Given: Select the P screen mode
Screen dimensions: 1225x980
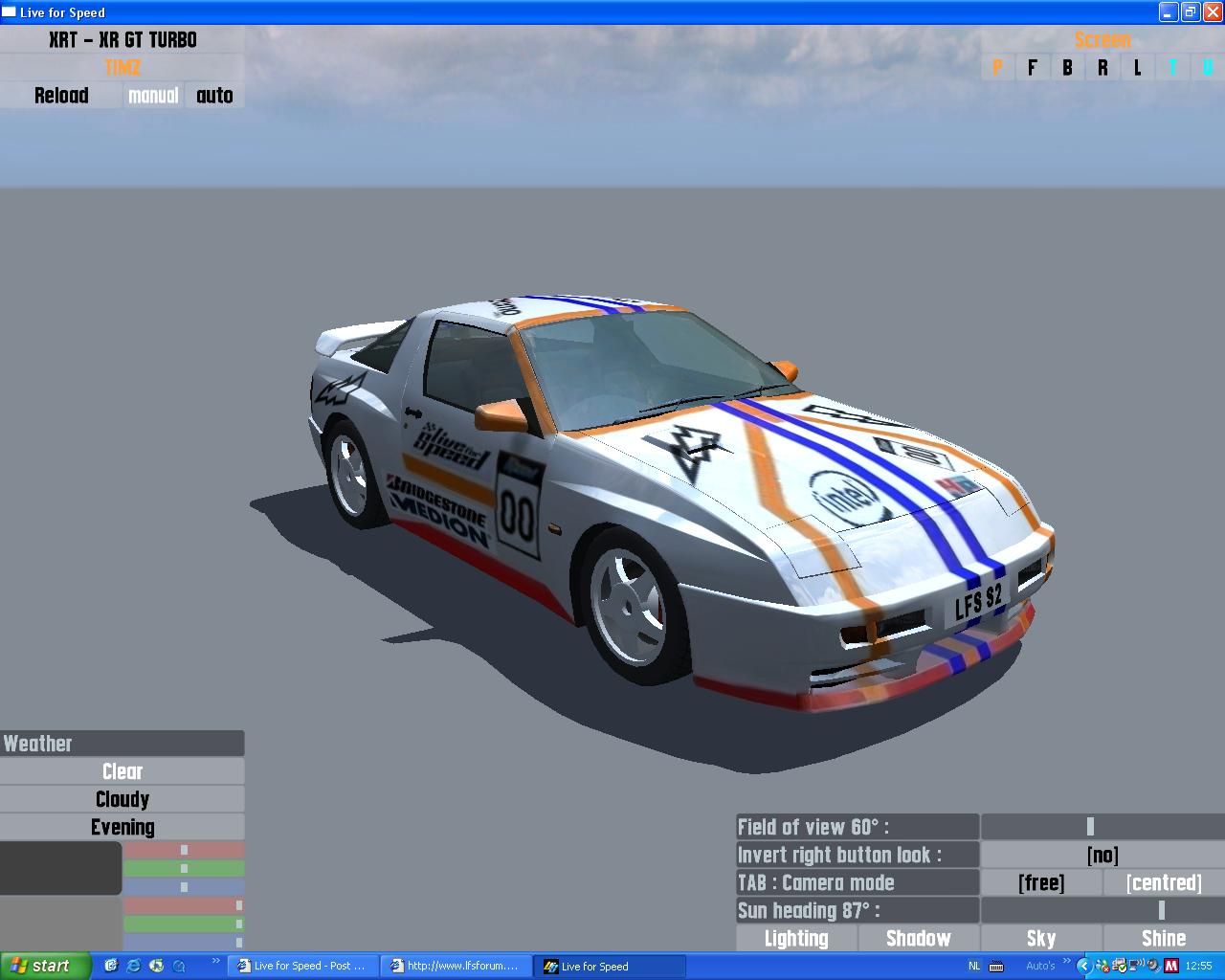Looking at the screenshot, I should pyautogui.click(x=997, y=68).
